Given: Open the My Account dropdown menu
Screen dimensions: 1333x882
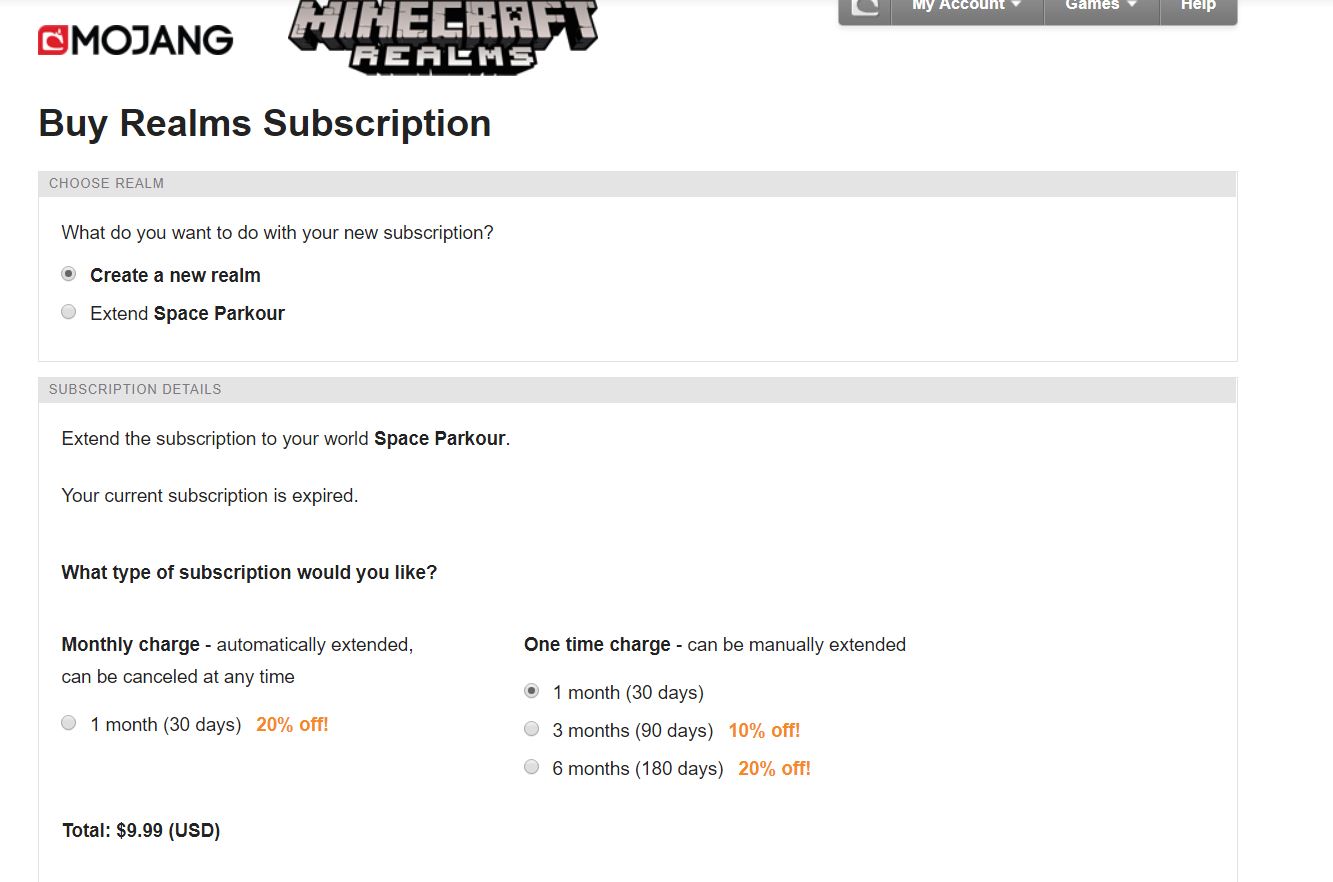Looking at the screenshot, I should 967,8.
